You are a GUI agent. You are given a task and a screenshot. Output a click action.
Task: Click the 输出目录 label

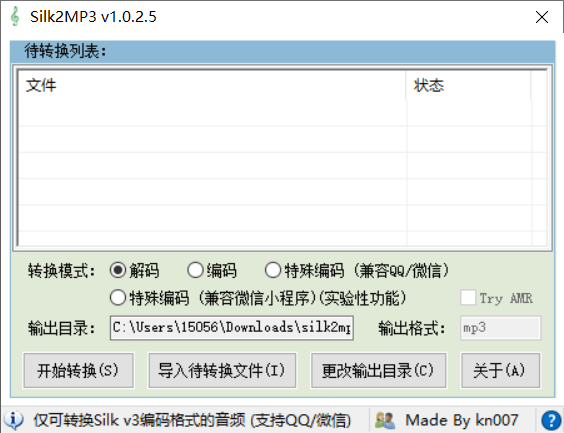[x=62, y=328]
